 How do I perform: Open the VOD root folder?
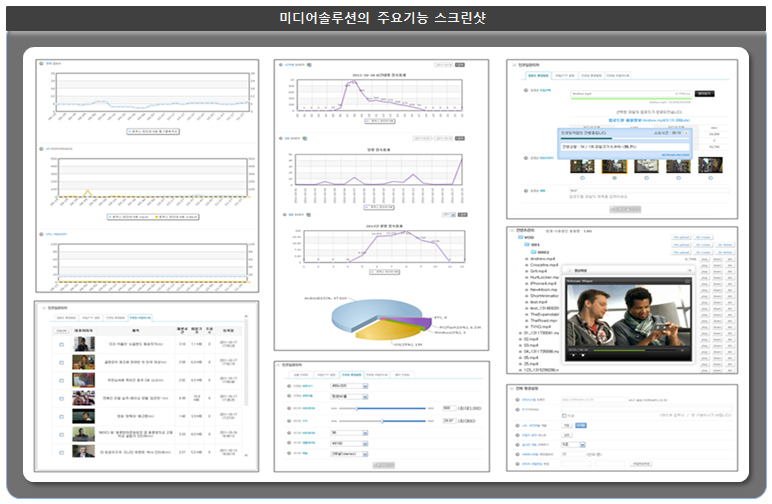(530, 237)
